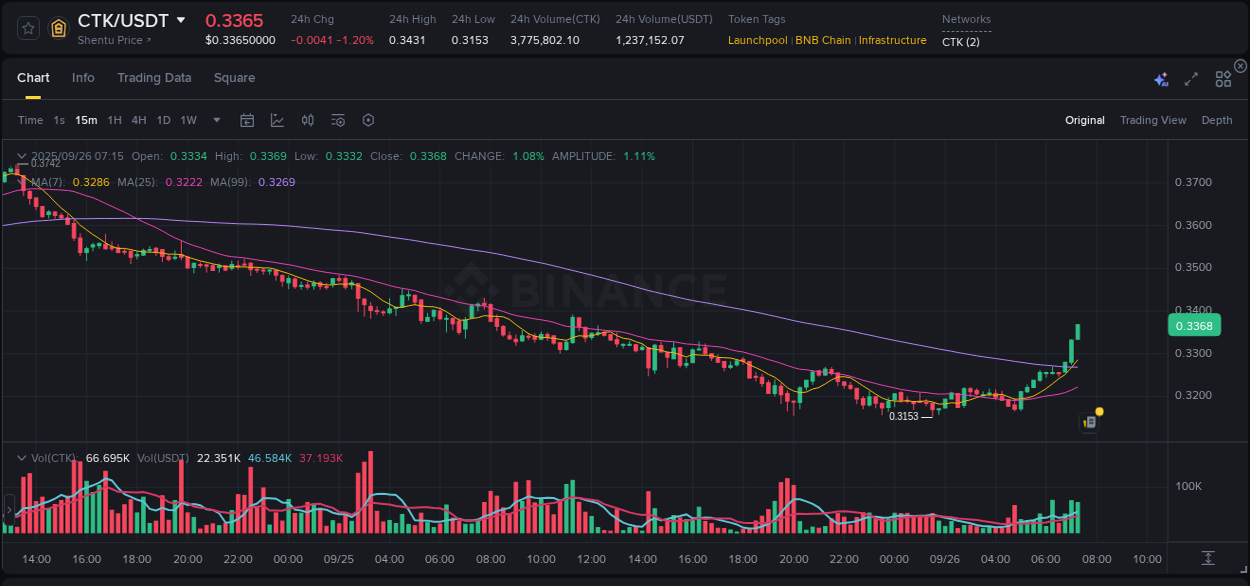
Task: Open the indicators candlestick comparison icon
Action: point(307,119)
